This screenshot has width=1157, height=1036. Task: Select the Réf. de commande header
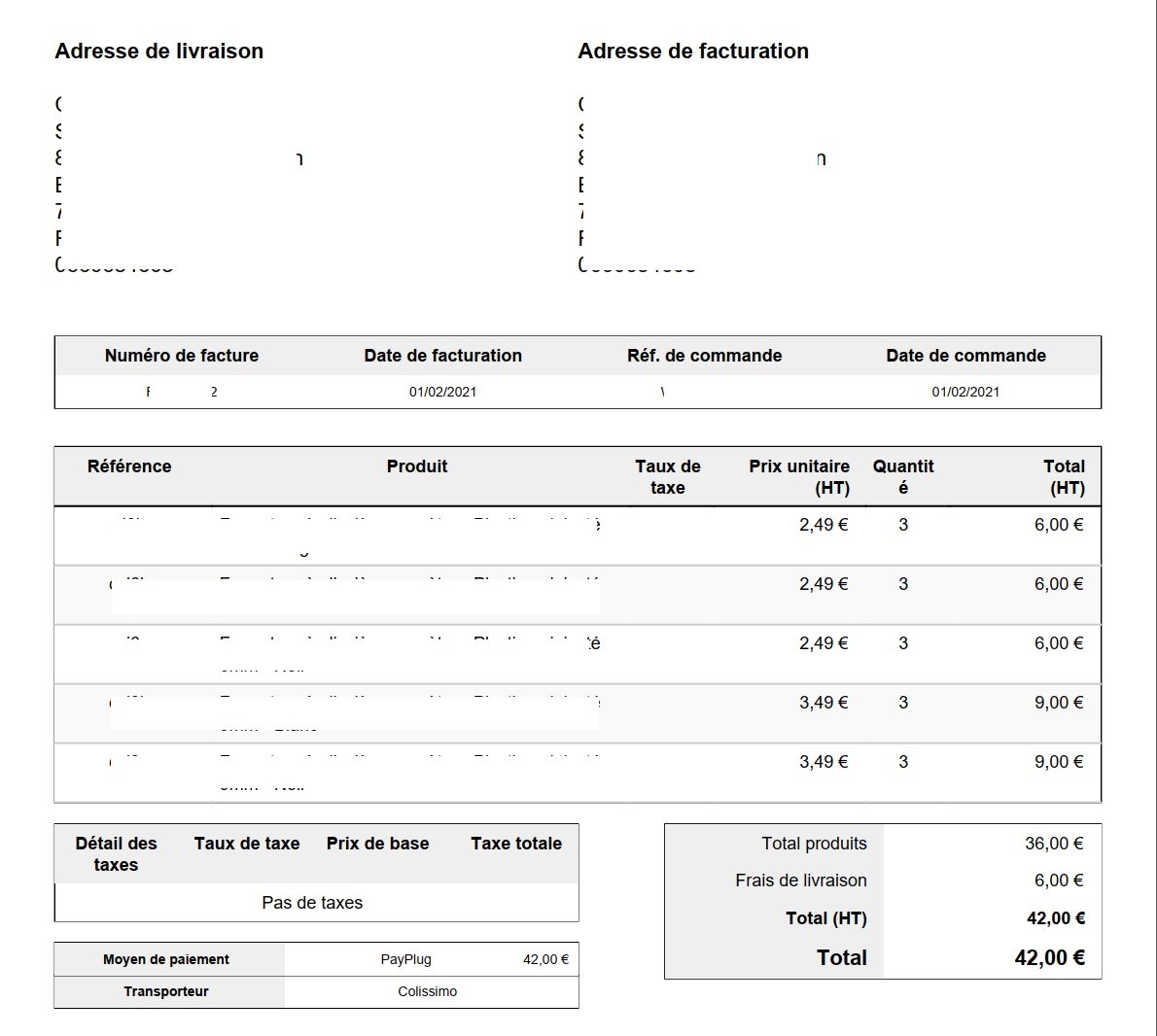click(704, 356)
